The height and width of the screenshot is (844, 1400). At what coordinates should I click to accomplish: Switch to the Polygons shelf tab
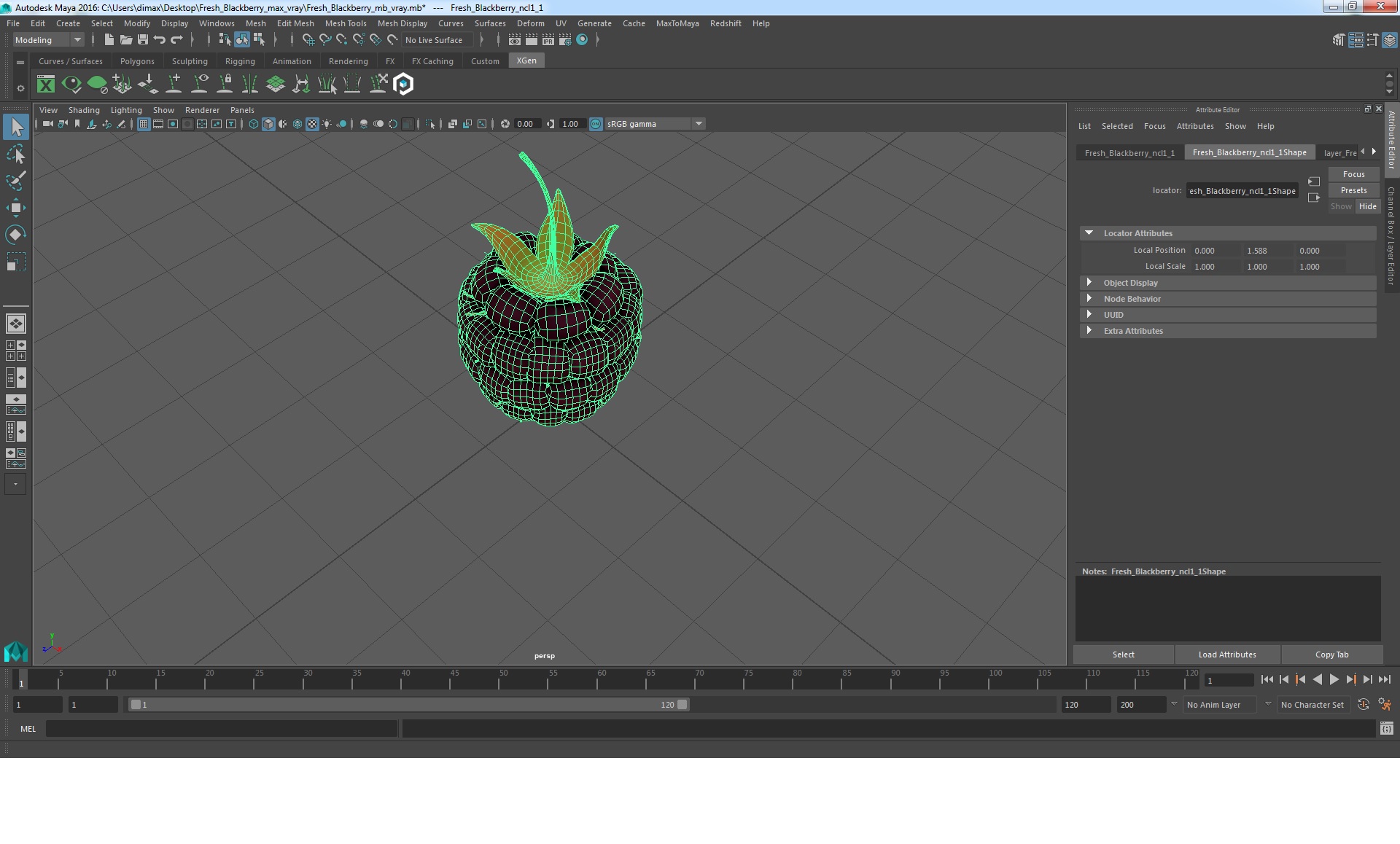(137, 61)
